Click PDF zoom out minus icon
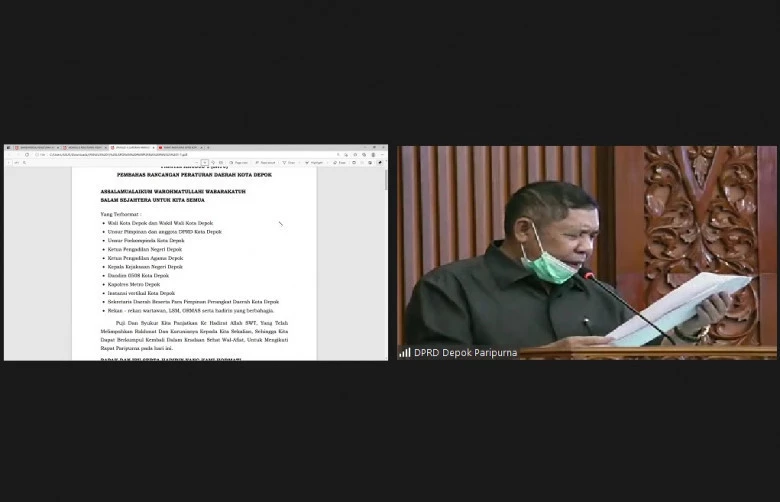The width and height of the screenshot is (780, 502). (x=196, y=163)
